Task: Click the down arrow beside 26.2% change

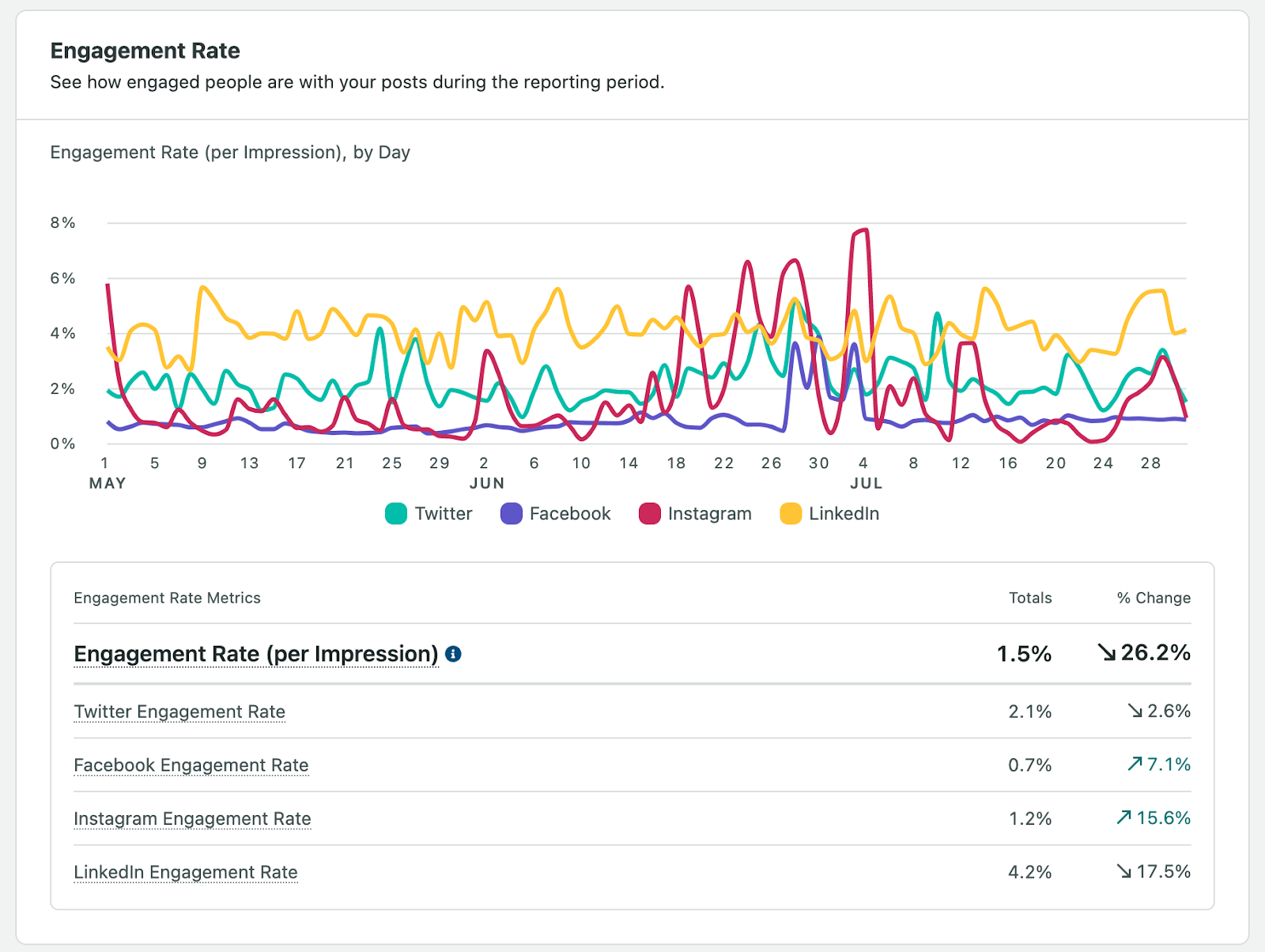Action: (x=1107, y=652)
